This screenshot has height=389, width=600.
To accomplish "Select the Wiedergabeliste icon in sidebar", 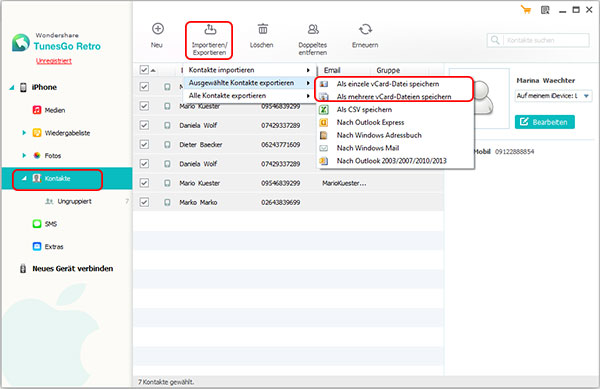I will click(x=37, y=133).
